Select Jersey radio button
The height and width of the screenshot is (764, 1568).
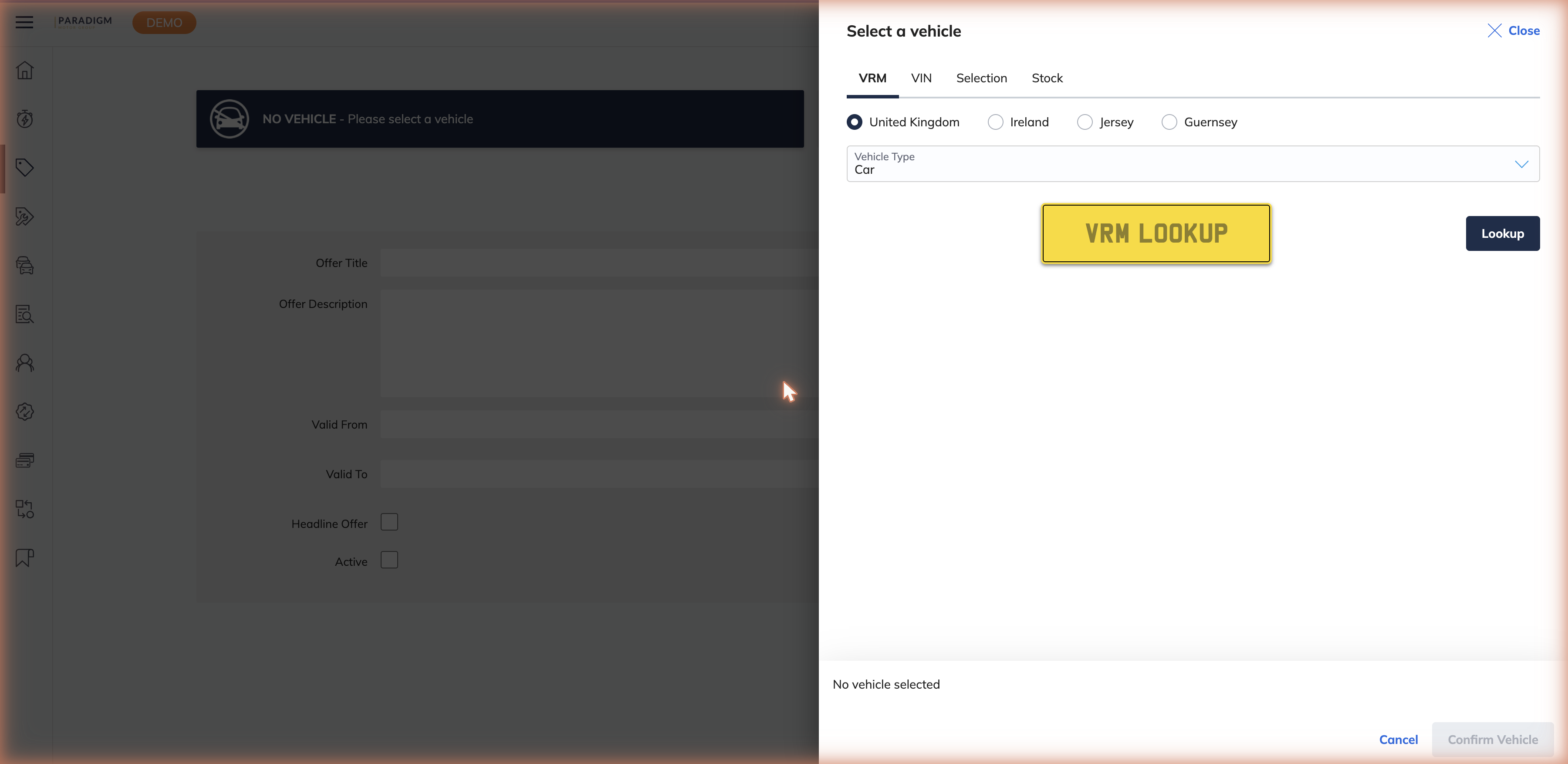(x=1085, y=122)
